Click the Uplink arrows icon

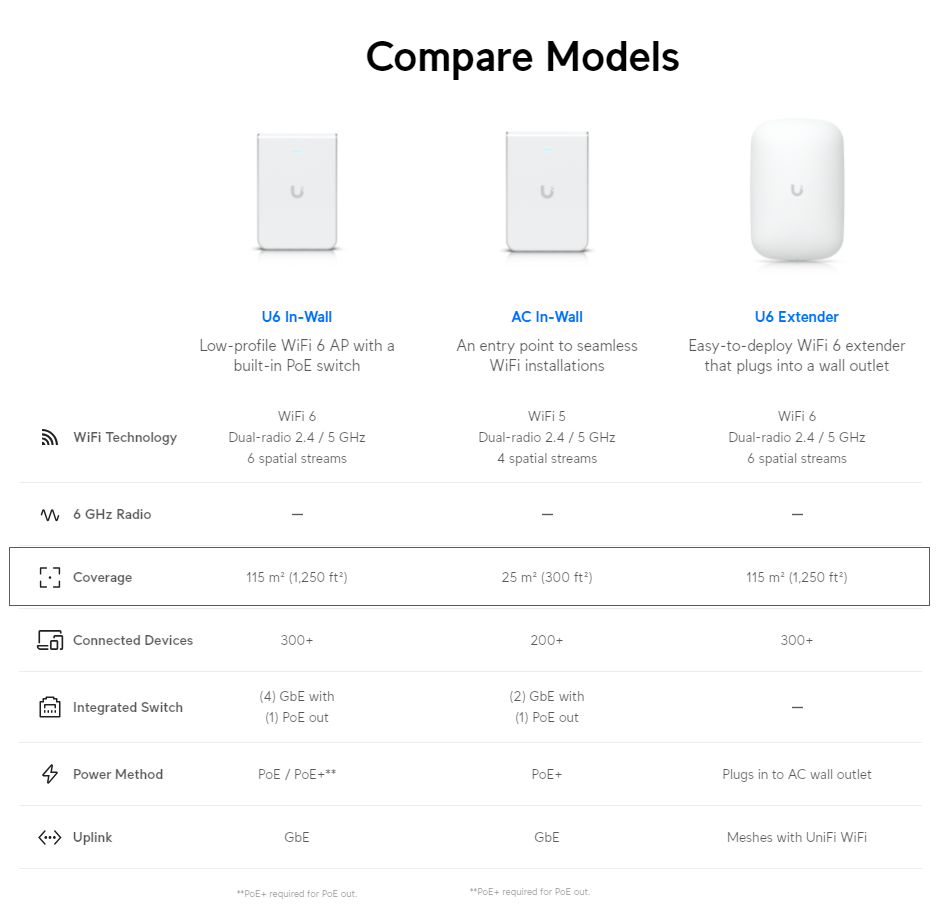(50, 838)
